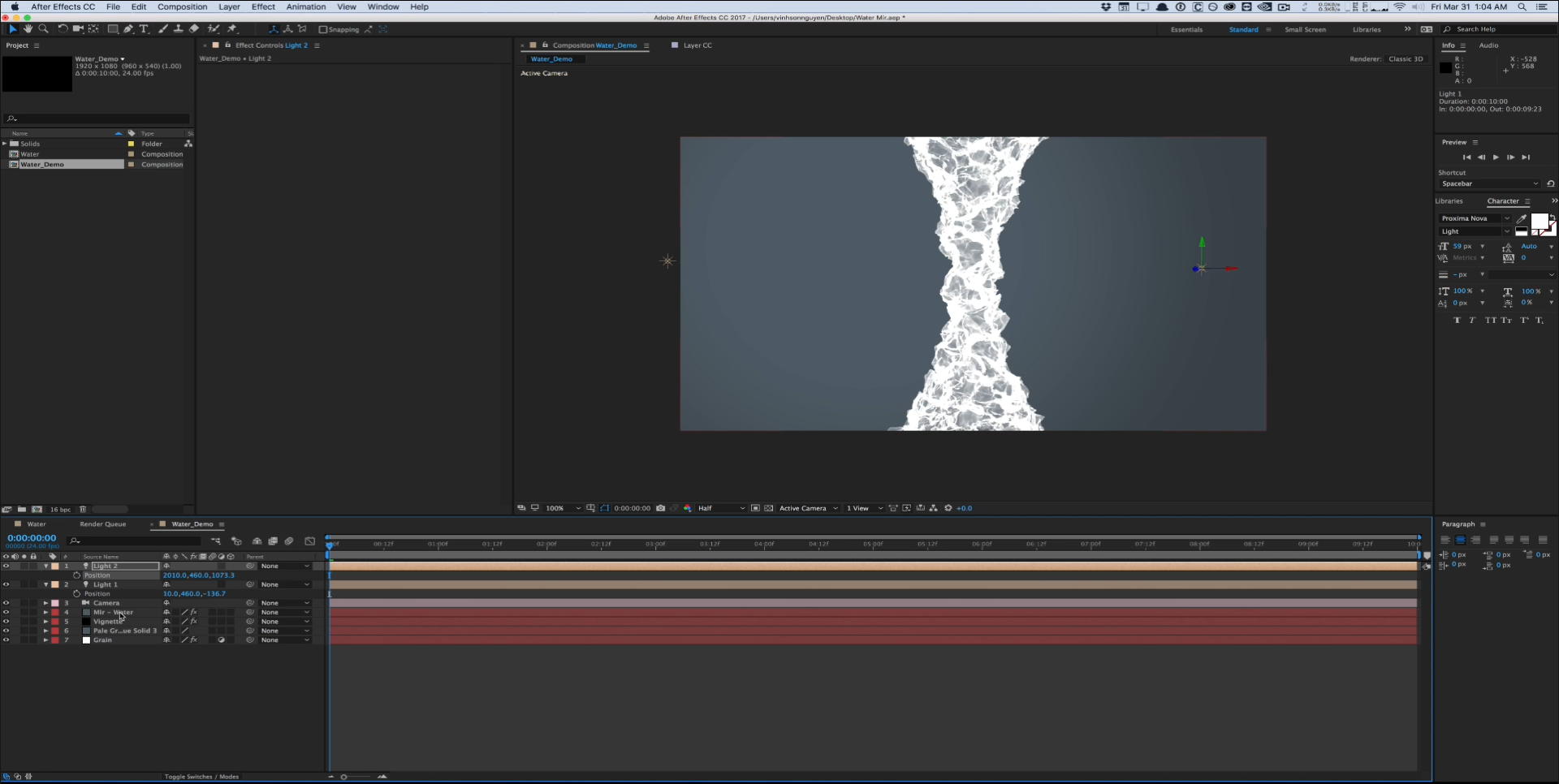Screen dimensions: 1559x784
Task: Open the resolution Half dropdown
Action: tap(721, 508)
